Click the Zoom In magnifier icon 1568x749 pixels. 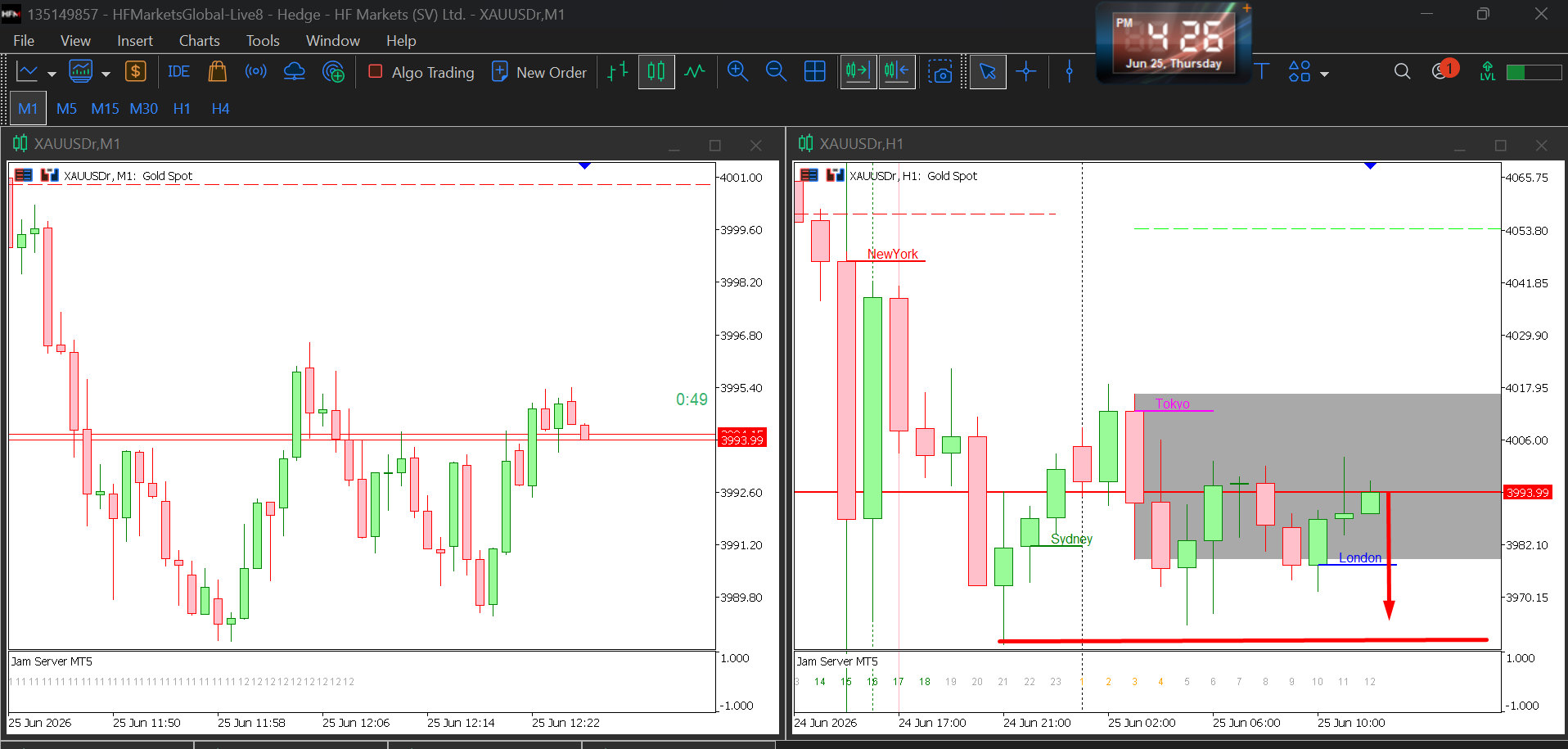[x=737, y=72]
